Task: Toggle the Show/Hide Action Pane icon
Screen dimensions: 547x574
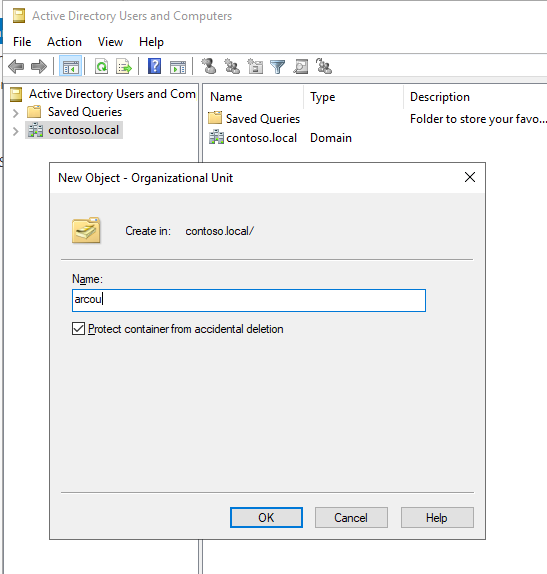Action: tap(178, 67)
